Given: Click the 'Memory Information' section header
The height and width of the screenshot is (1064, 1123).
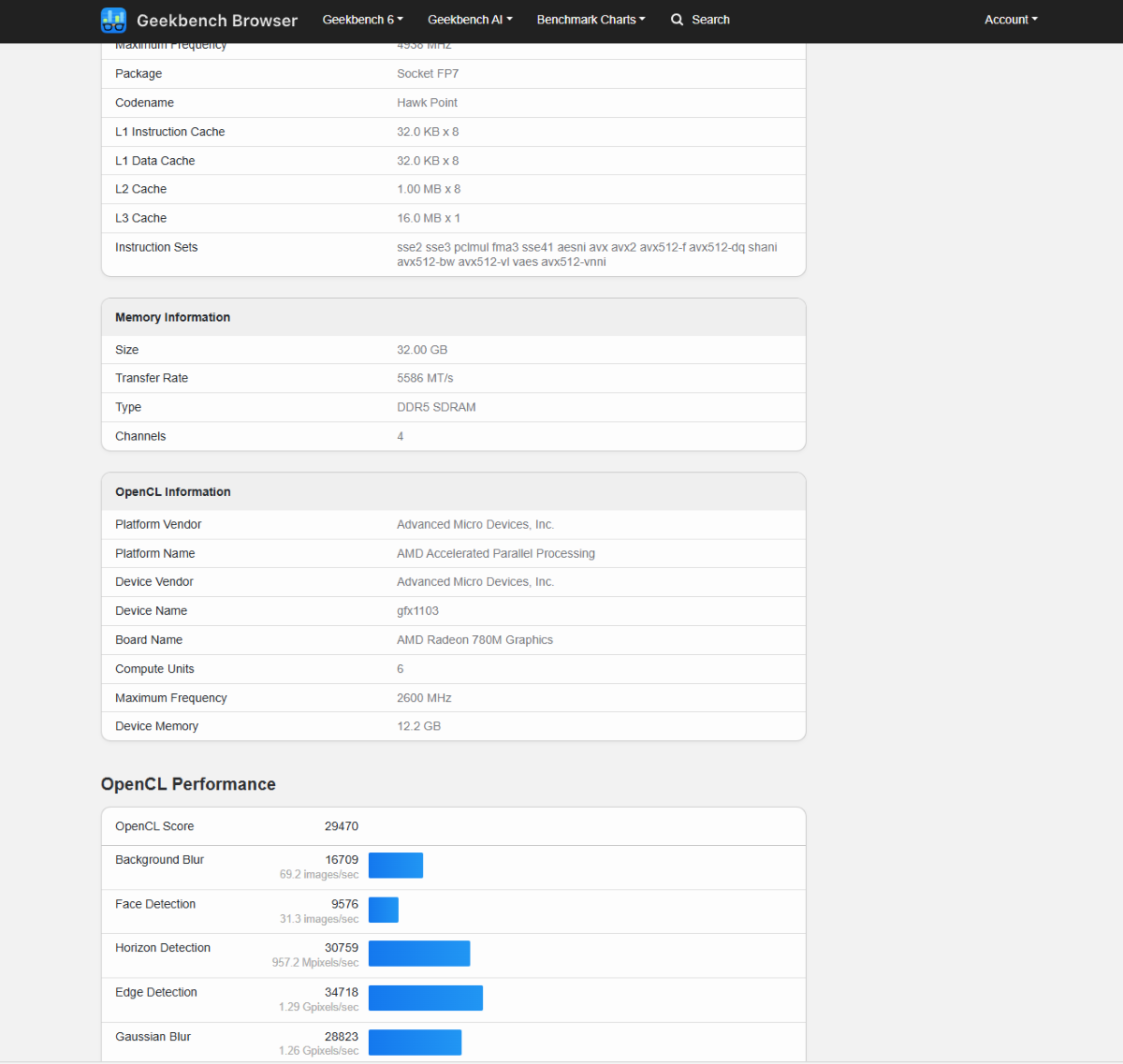Looking at the screenshot, I should coord(172,317).
